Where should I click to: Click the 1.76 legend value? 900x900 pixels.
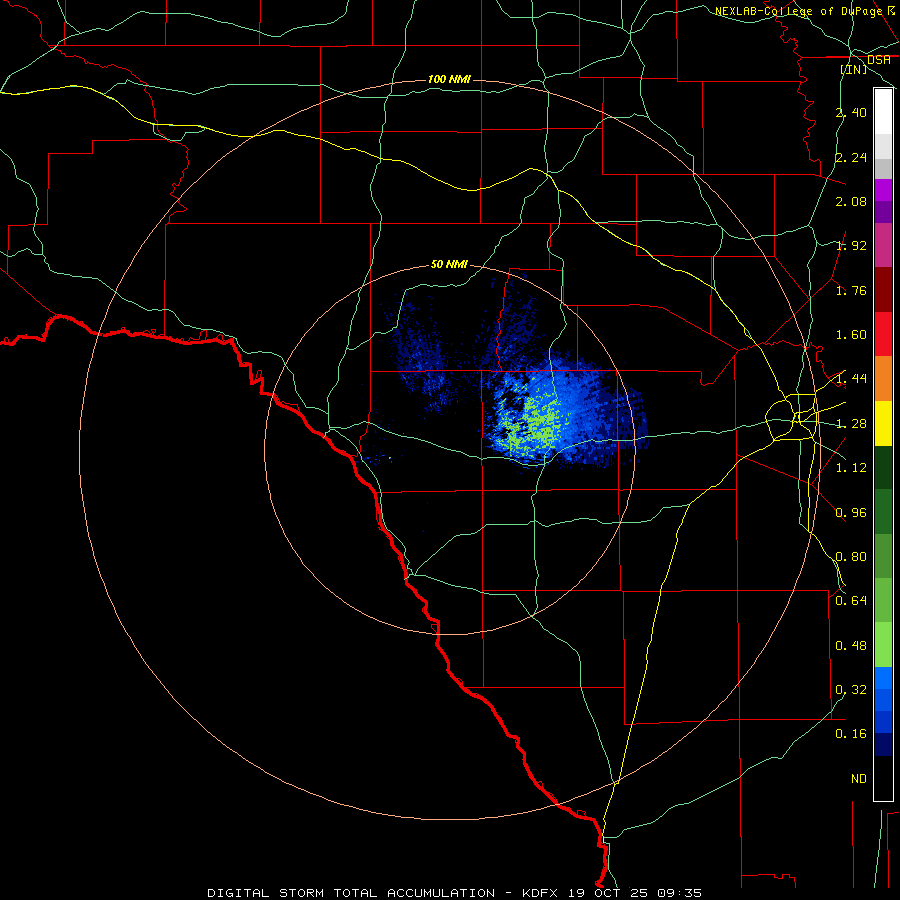coord(851,290)
